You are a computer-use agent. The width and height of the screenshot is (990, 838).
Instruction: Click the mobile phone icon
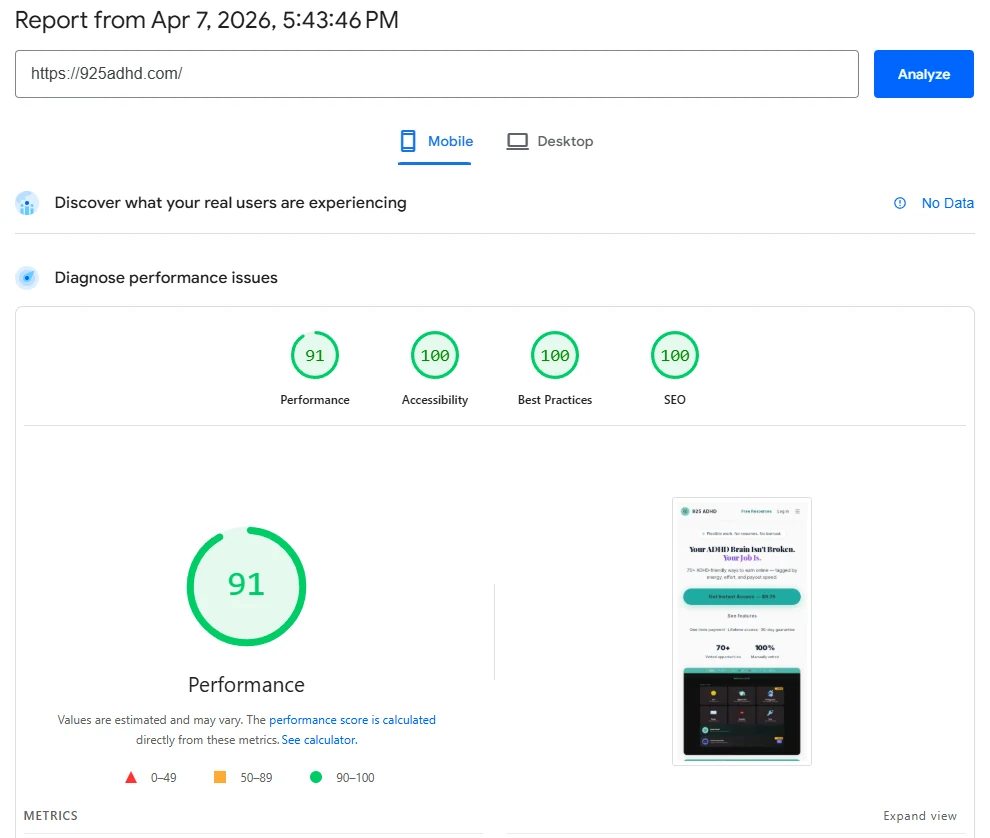point(408,141)
